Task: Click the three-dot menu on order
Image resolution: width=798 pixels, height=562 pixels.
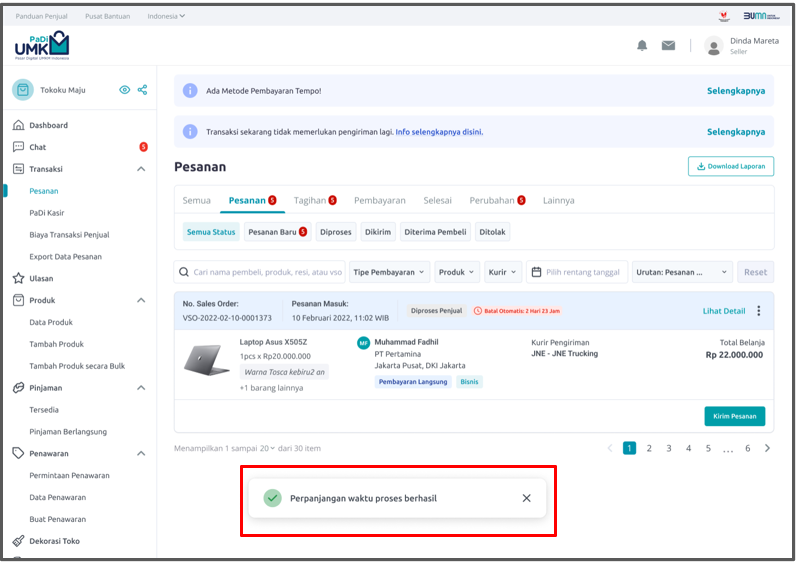Action: (x=758, y=311)
